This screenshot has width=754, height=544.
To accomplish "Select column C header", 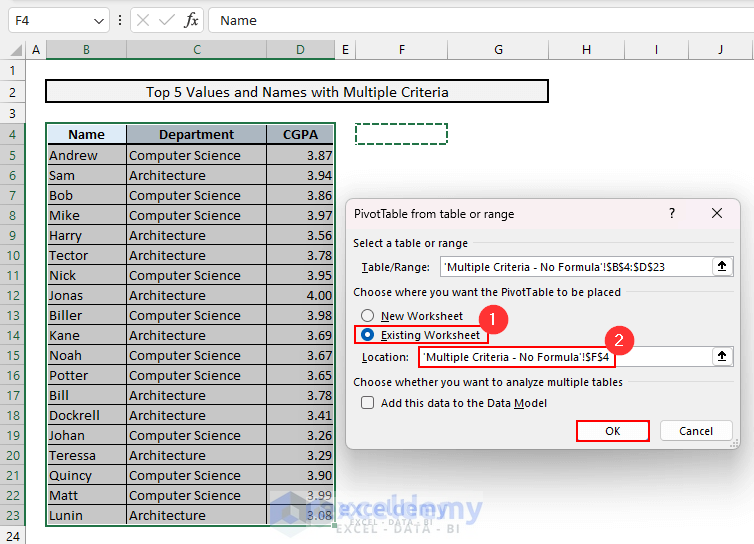I will click(197, 50).
